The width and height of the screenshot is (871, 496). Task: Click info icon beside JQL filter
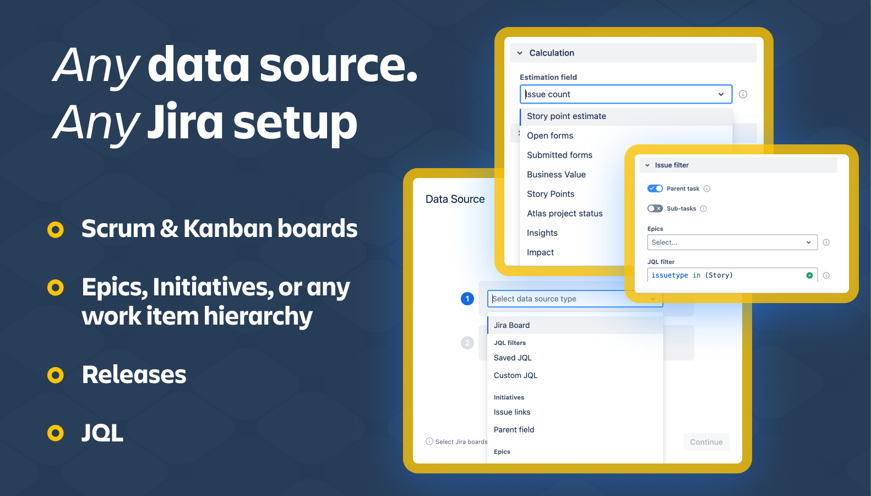[x=826, y=275]
